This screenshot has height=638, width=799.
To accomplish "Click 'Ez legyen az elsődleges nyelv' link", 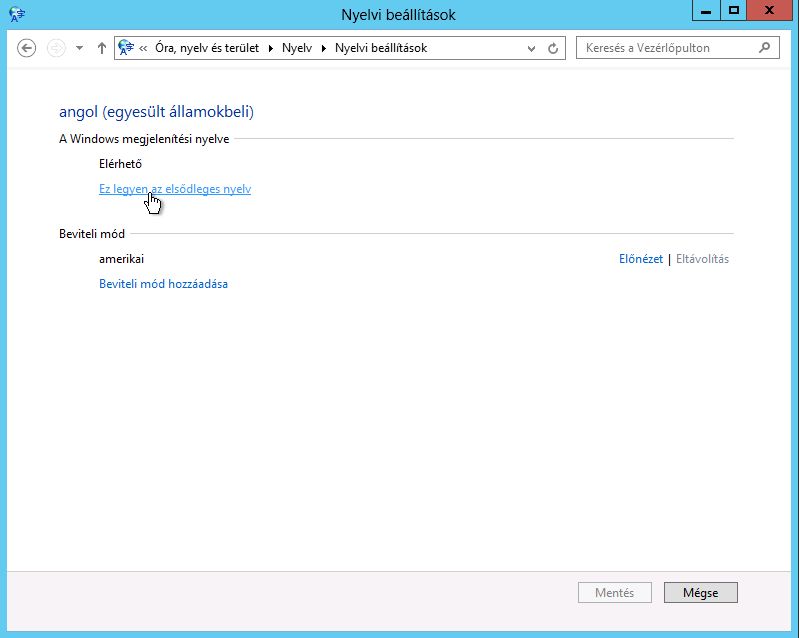I will pyautogui.click(x=174, y=189).
